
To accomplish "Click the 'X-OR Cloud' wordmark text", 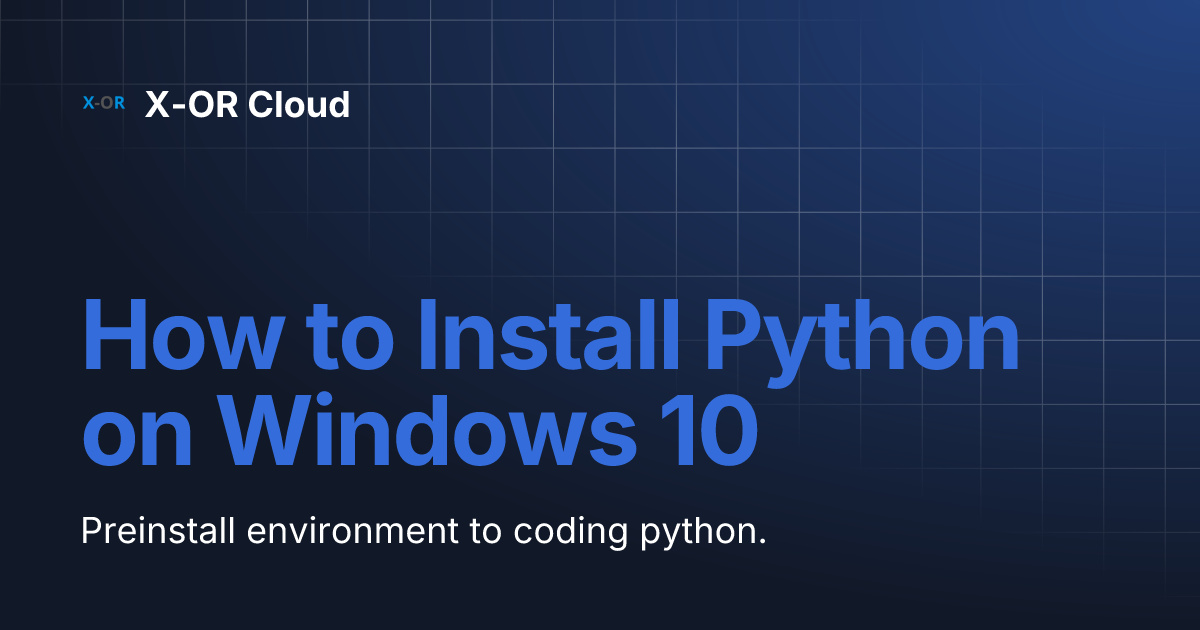I will pos(249,104).
